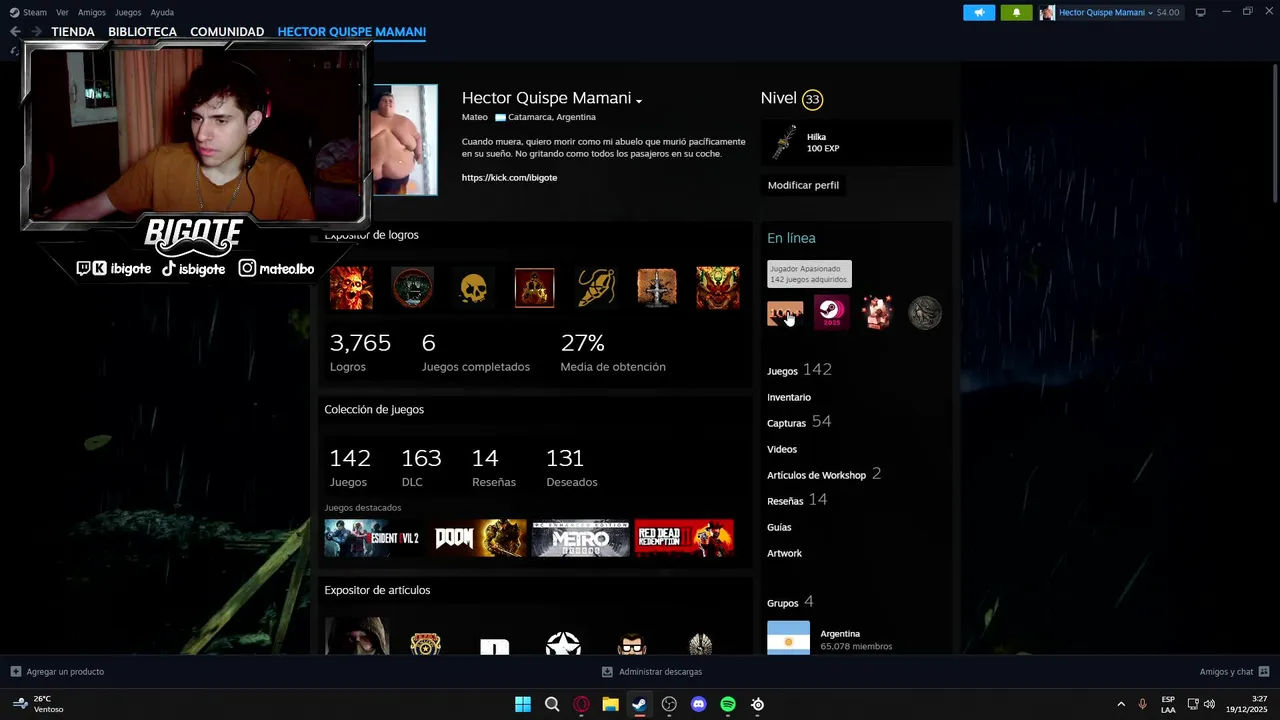
Task: Open the Metro Exodus featured game banner
Action: (x=581, y=538)
